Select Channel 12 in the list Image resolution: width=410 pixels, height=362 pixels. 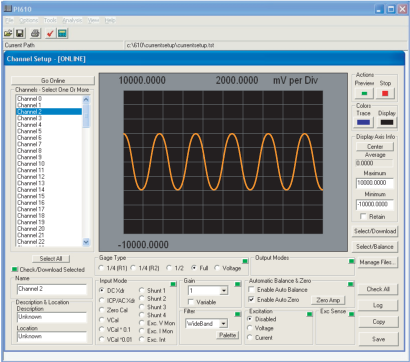(49, 177)
